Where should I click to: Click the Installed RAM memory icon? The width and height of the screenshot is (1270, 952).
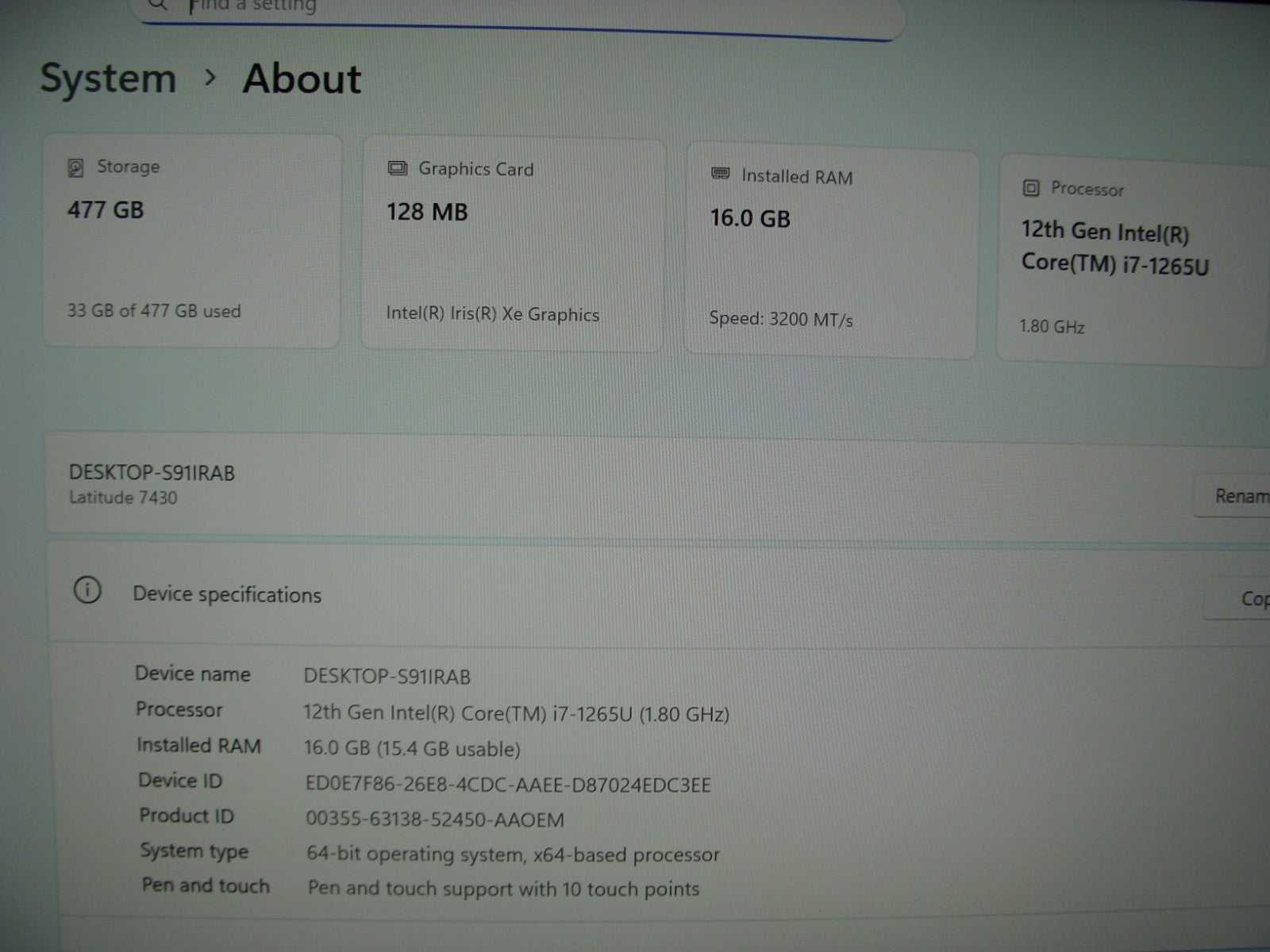tap(720, 174)
